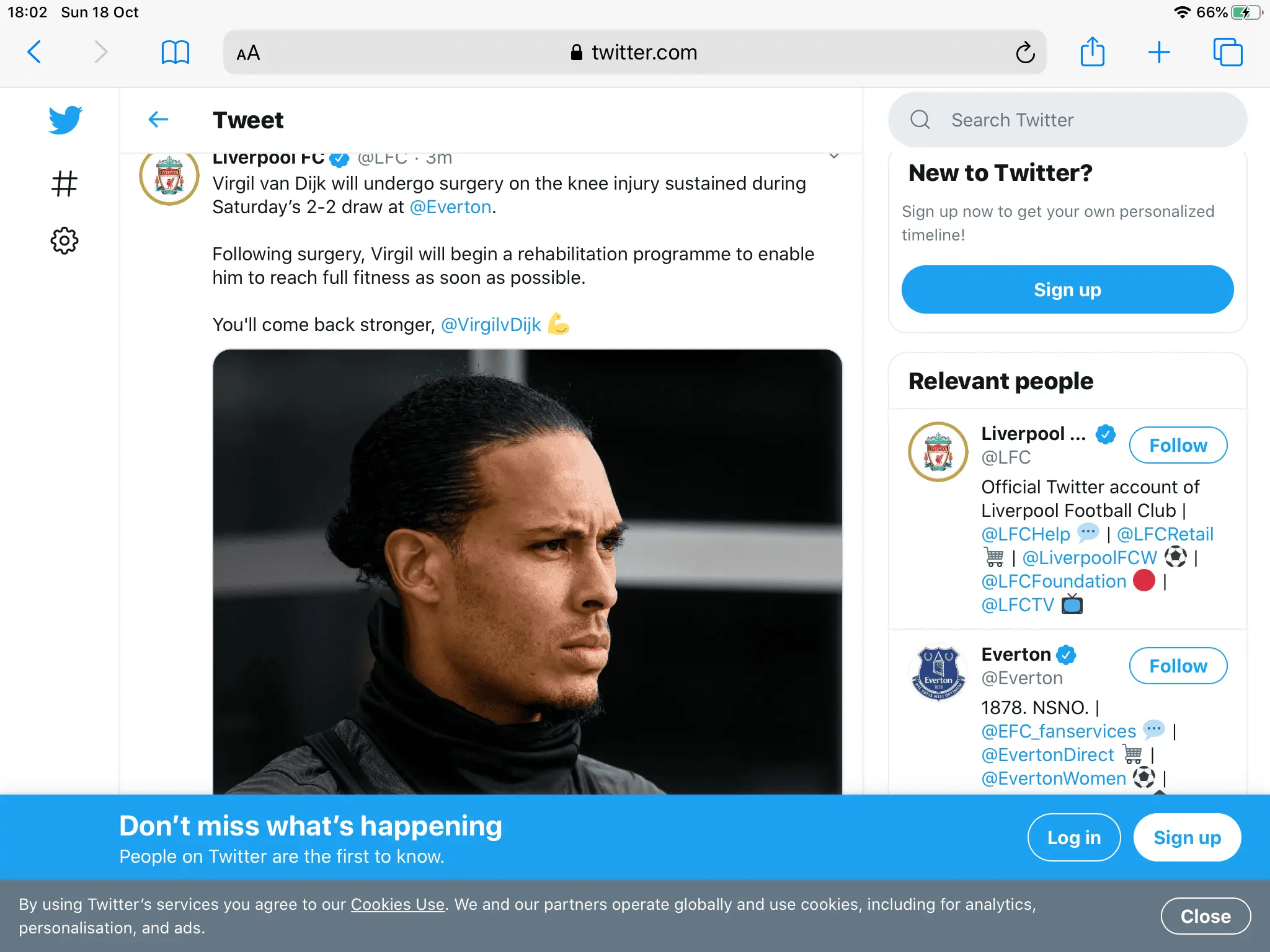Navigate back in Safari
The width and height of the screenshot is (1270, 952).
coord(35,52)
